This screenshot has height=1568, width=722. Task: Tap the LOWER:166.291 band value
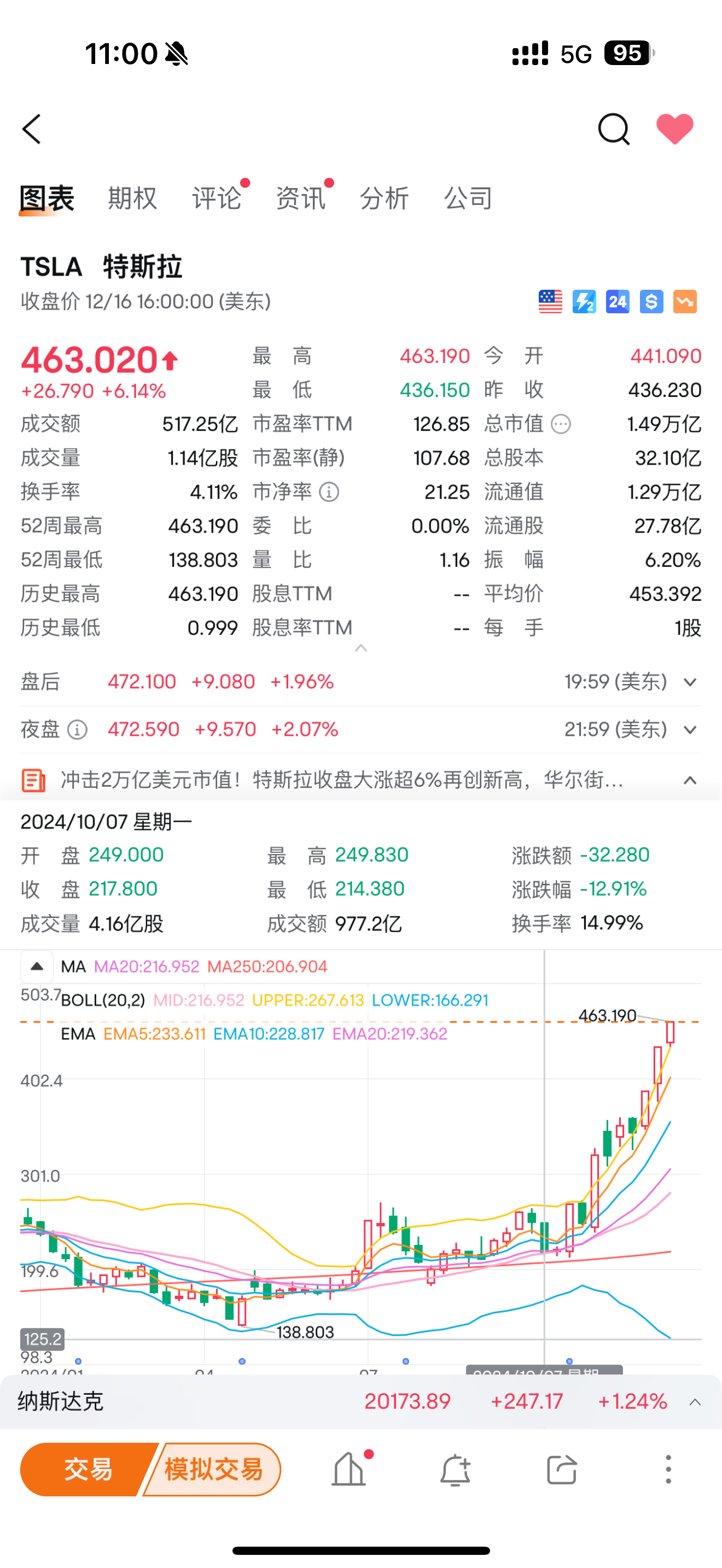tap(430, 1000)
